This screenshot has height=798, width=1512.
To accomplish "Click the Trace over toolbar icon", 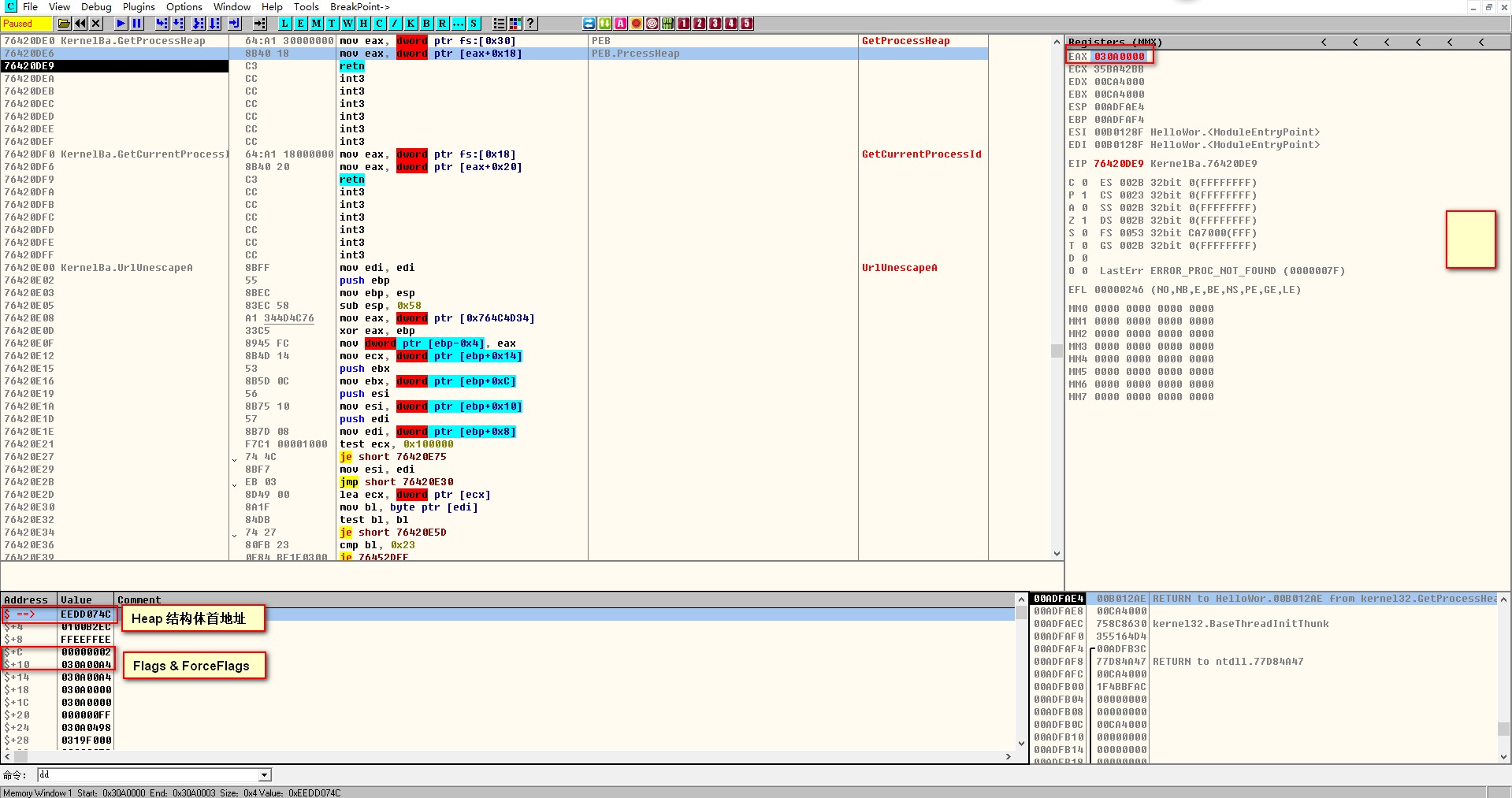I will coord(214,24).
